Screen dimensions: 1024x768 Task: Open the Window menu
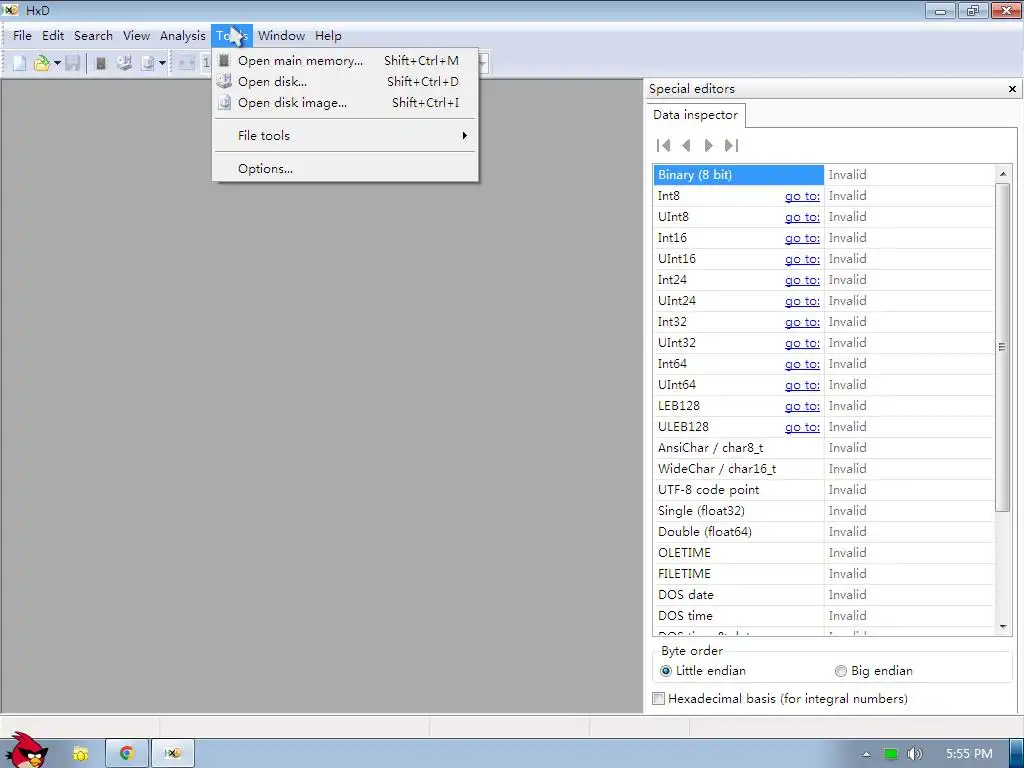(x=281, y=36)
